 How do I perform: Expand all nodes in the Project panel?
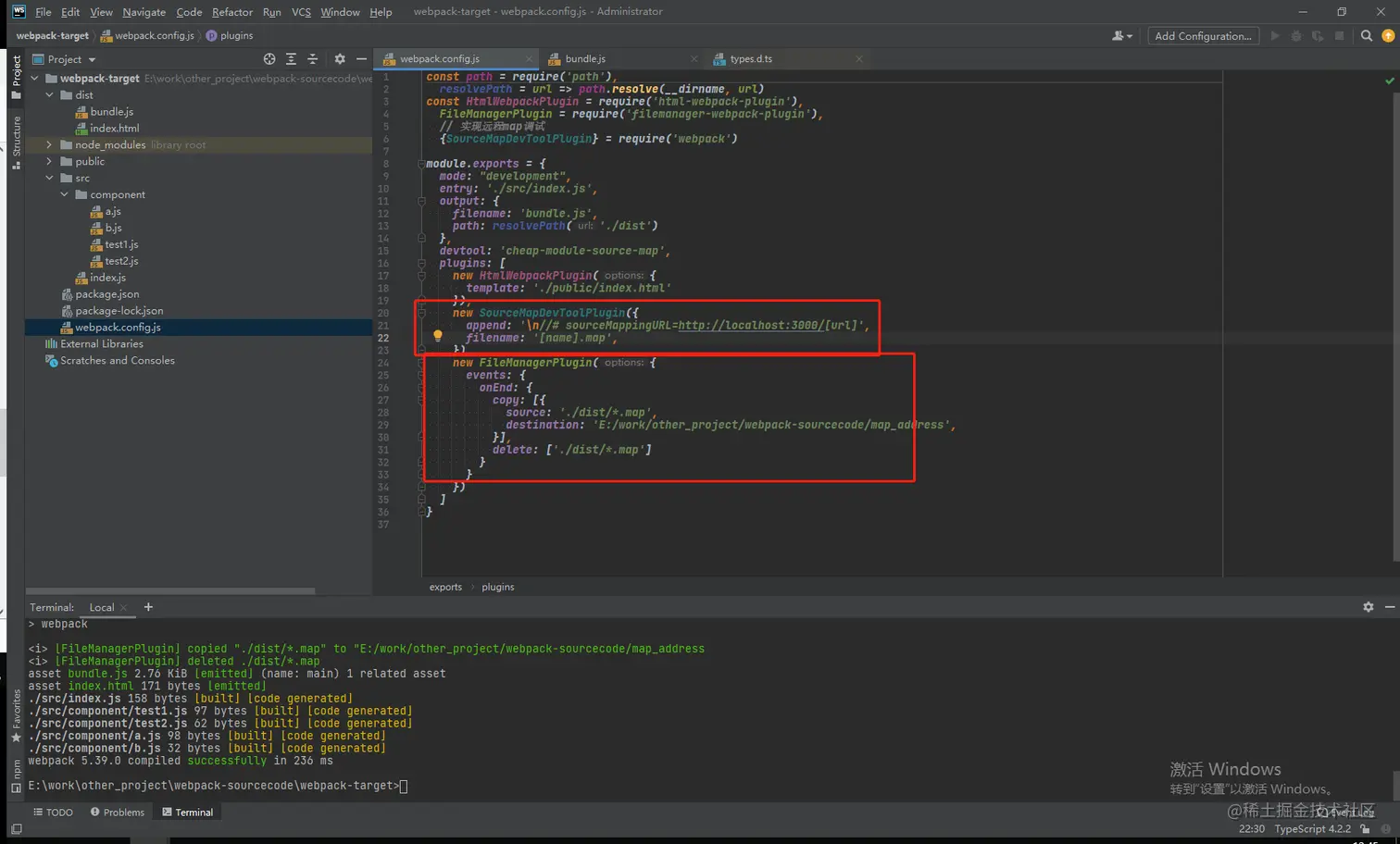coord(291,59)
